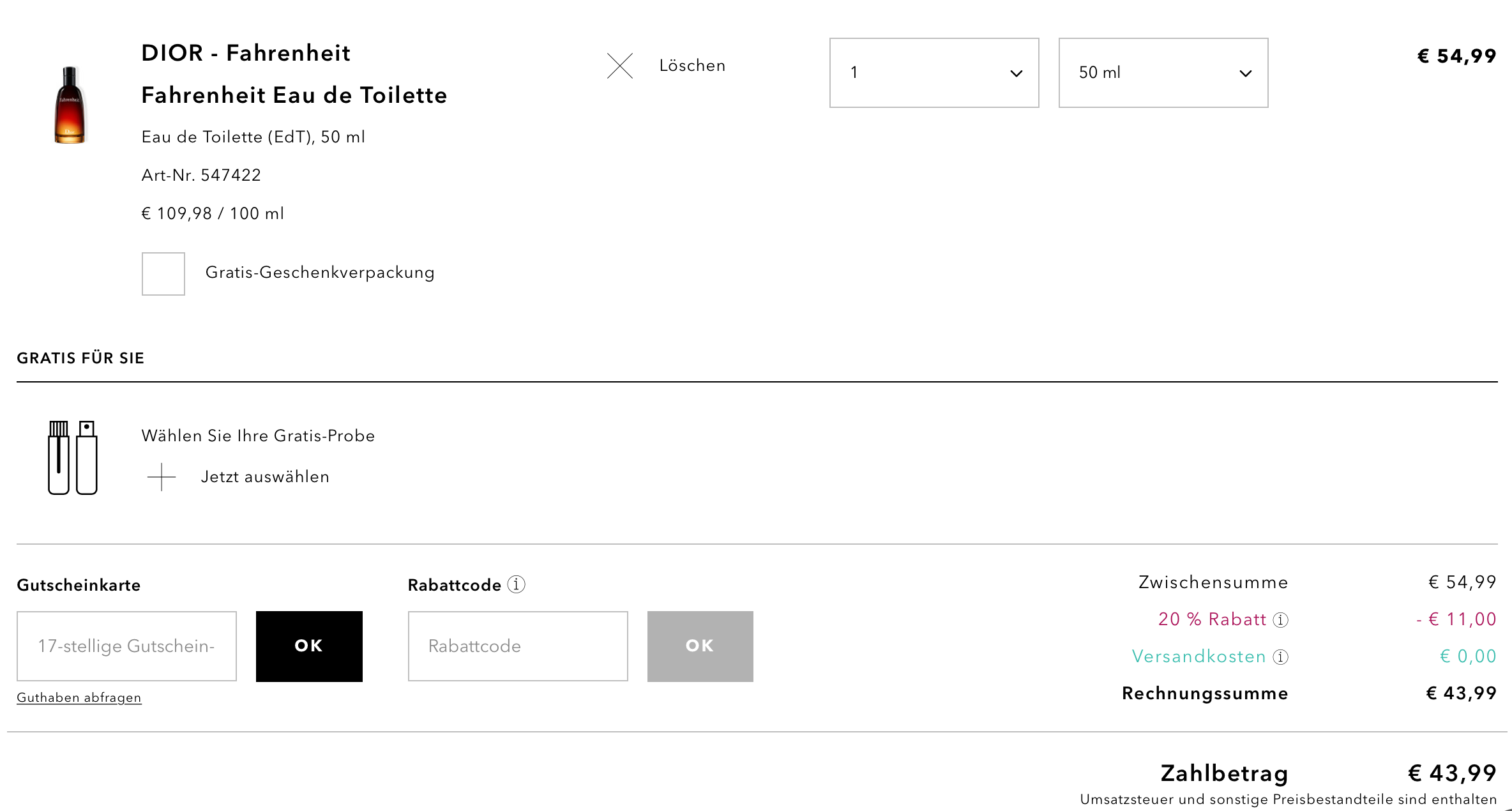This screenshot has width=1512, height=811.
Task: Click the Löschen text to remove item
Action: pyautogui.click(x=692, y=66)
